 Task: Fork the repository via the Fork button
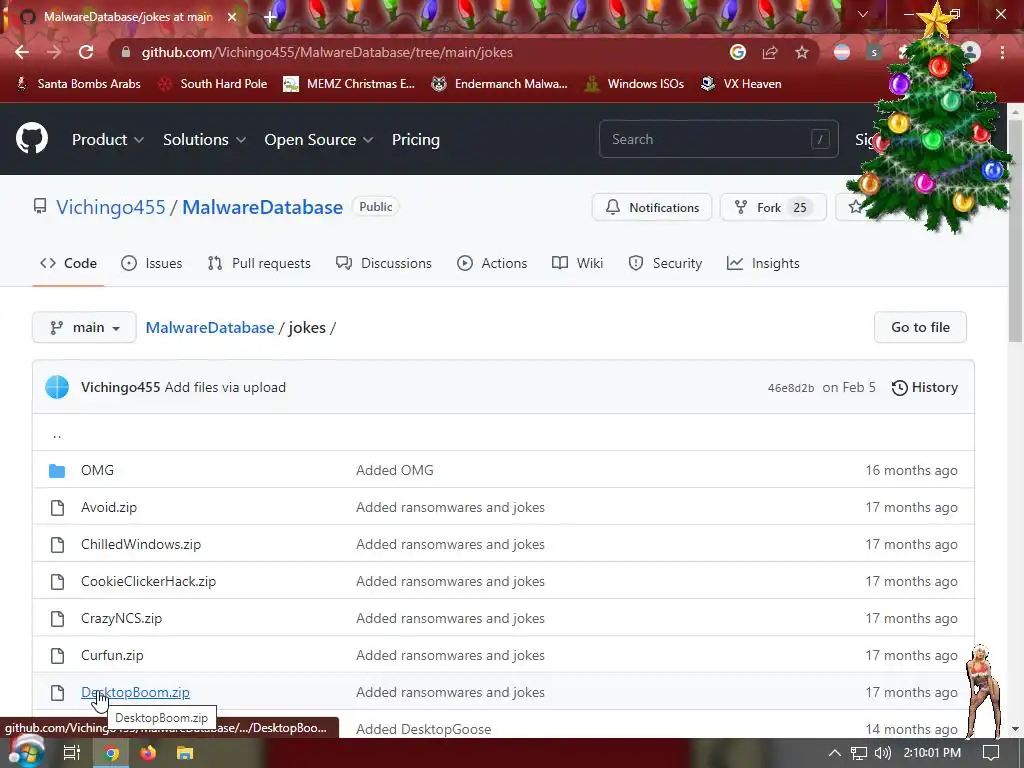click(773, 207)
